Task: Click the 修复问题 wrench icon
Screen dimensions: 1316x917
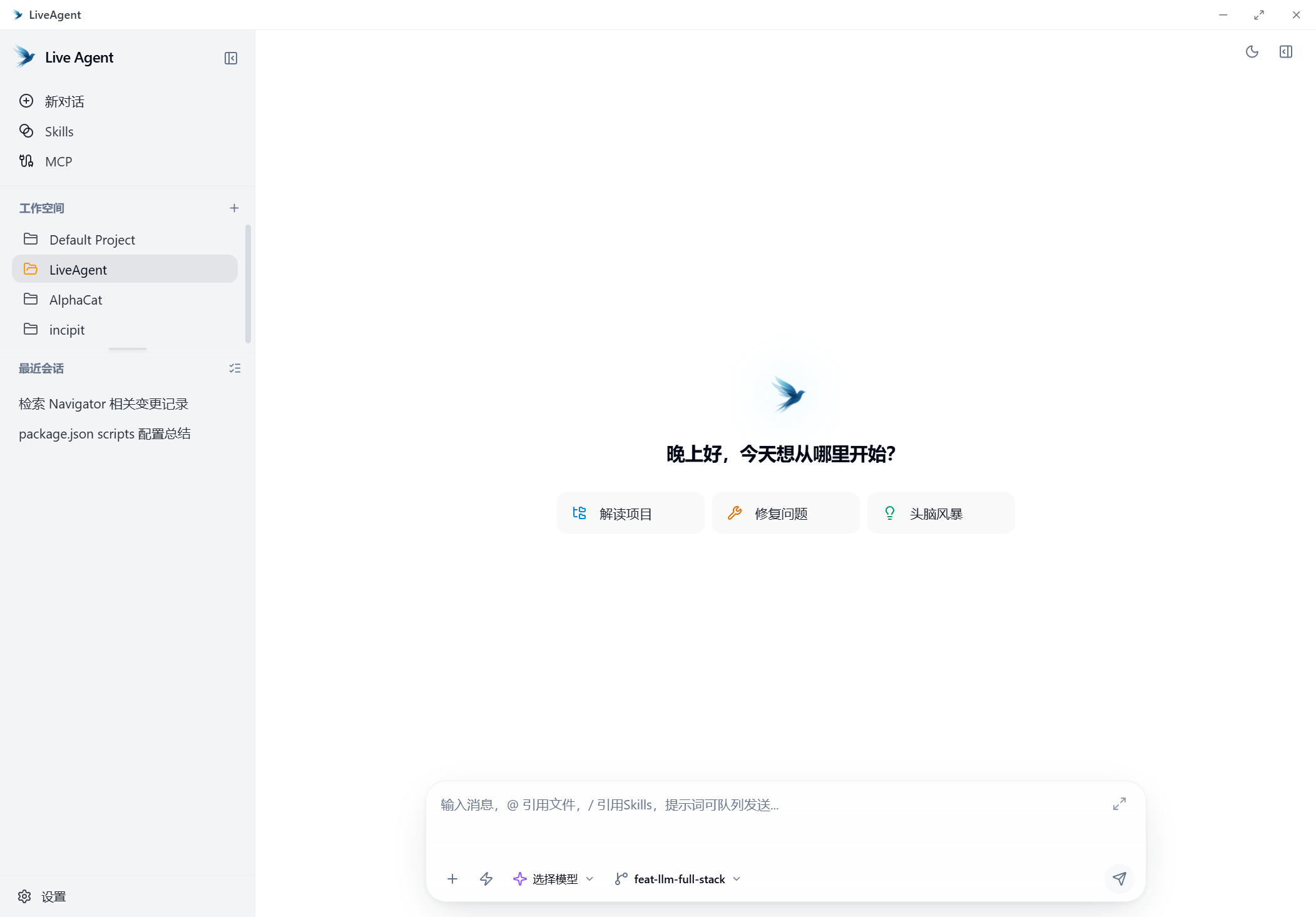Action: pyautogui.click(x=735, y=513)
